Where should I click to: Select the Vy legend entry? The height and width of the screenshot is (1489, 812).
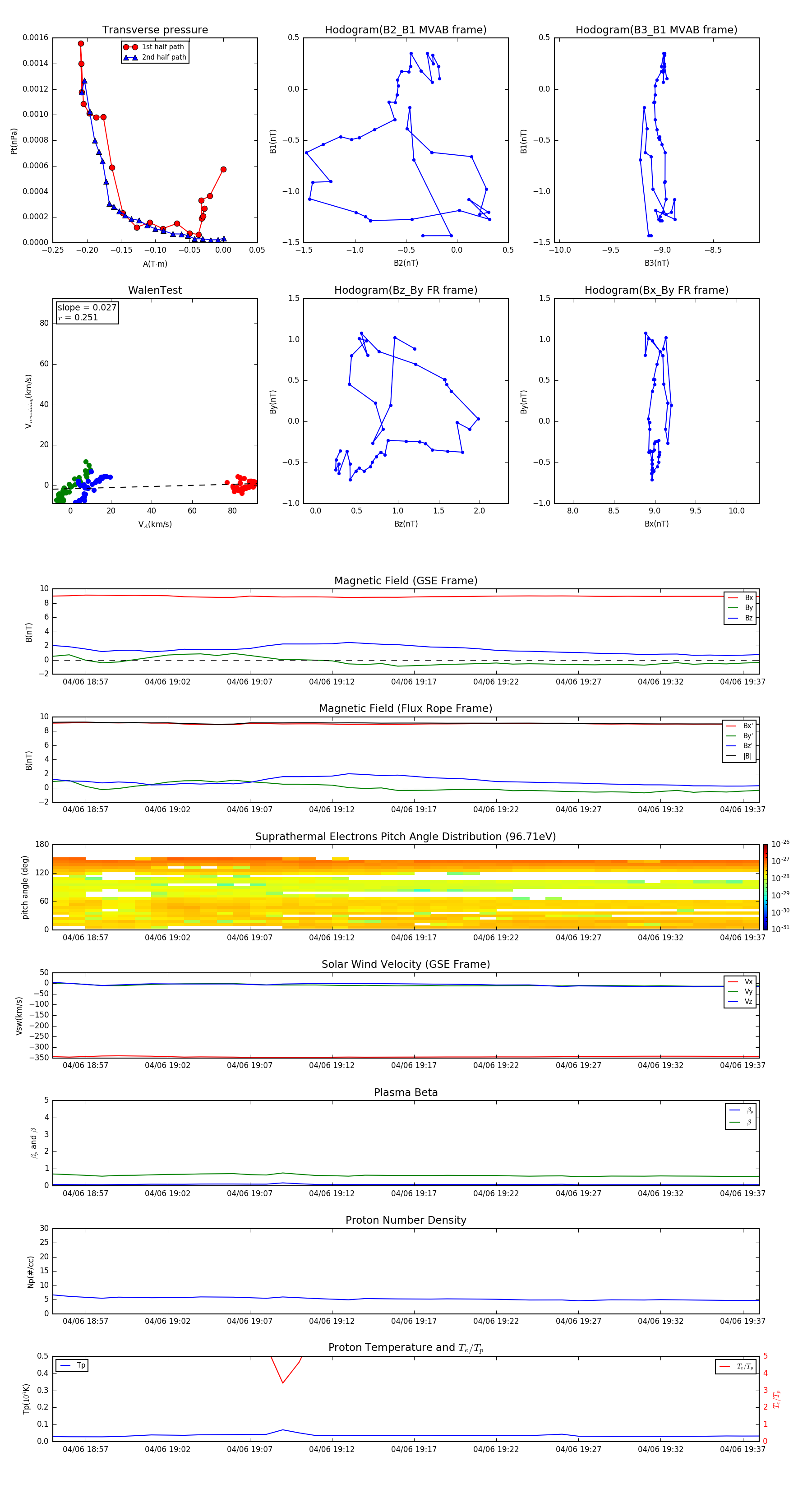pos(740,991)
